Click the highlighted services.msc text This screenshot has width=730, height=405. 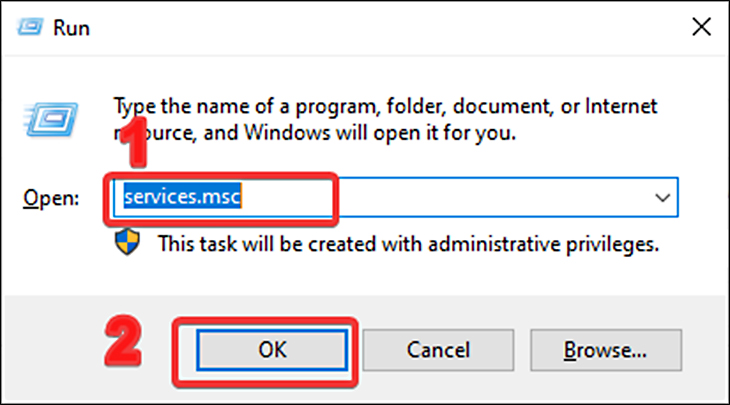[182, 196]
